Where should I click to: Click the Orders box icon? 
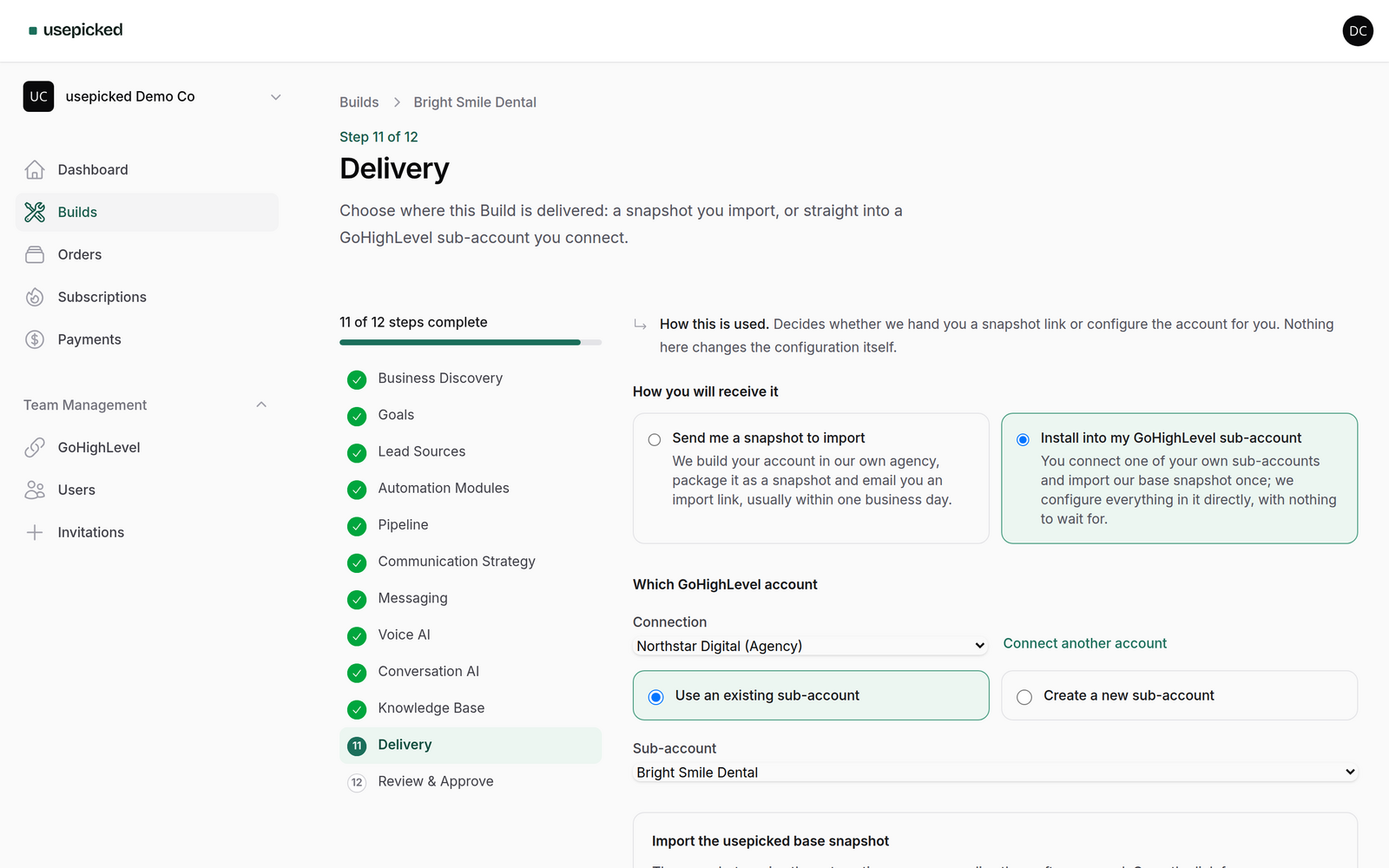click(x=35, y=254)
